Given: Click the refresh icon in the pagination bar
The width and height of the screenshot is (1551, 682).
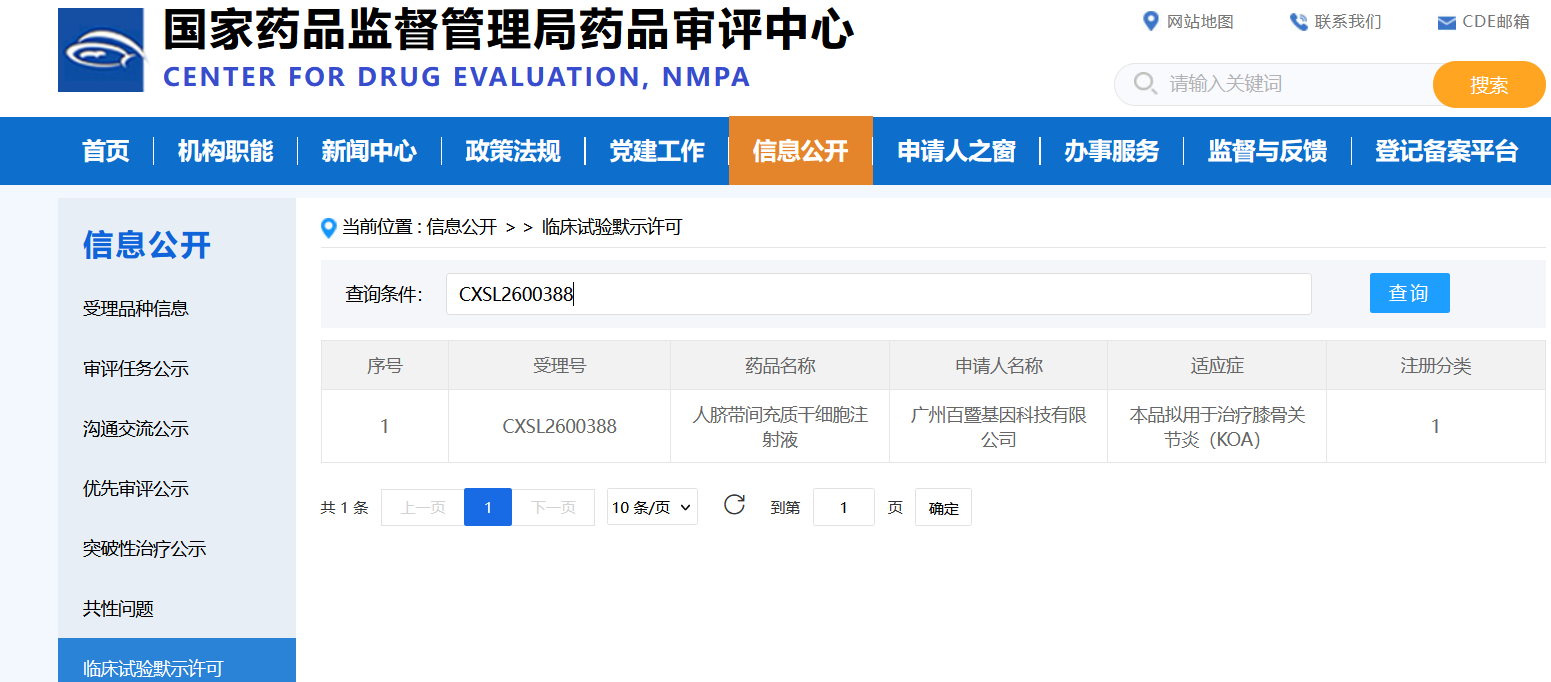Looking at the screenshot, I should click(x=734, y=504).
